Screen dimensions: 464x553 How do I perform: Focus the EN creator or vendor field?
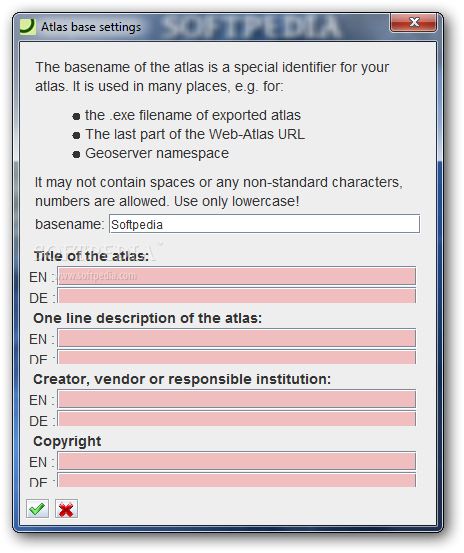point(237,399)
